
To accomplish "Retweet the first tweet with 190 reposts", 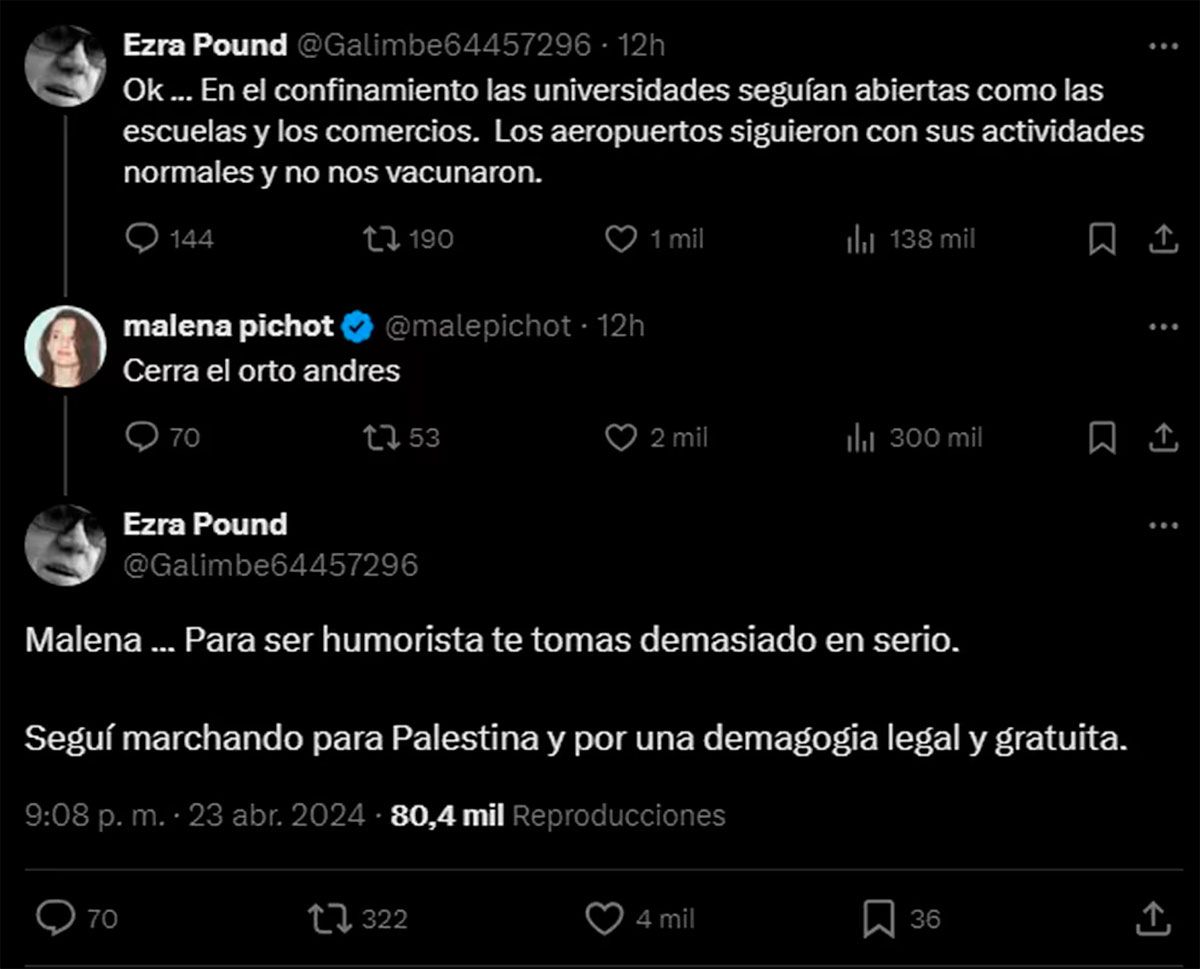I will pyautogui.click(x=383, y=239).
